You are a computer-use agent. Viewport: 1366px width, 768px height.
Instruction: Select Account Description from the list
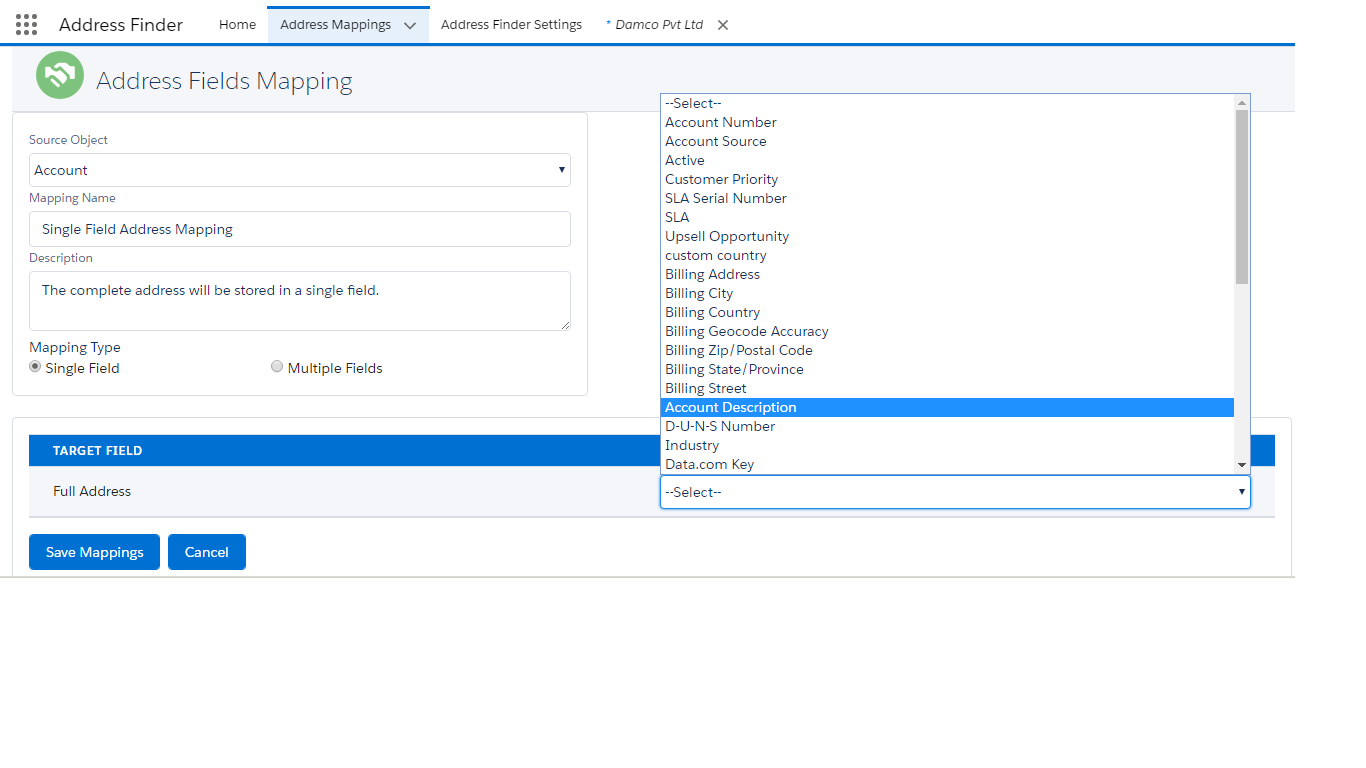[730, 407]
